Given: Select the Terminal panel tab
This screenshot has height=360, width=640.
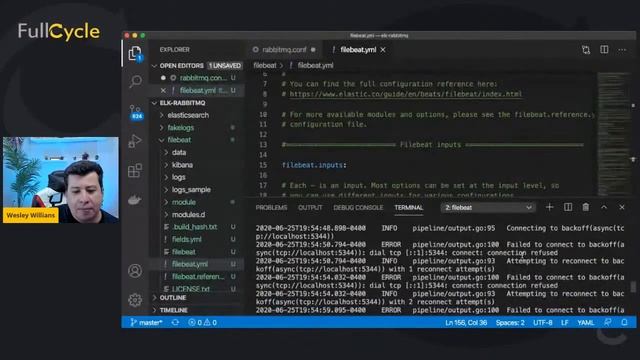Looking at the screenshot, I should coord(409,208).
